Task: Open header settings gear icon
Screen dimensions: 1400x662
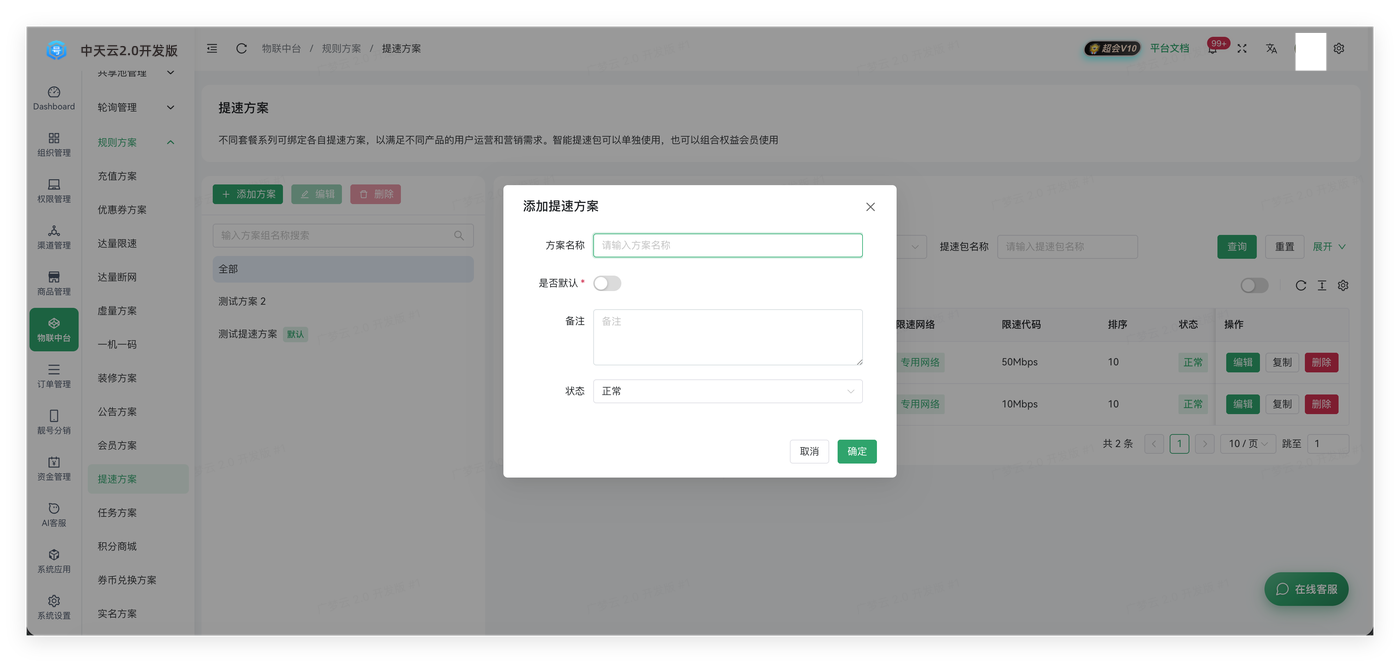Action: 1339,48
